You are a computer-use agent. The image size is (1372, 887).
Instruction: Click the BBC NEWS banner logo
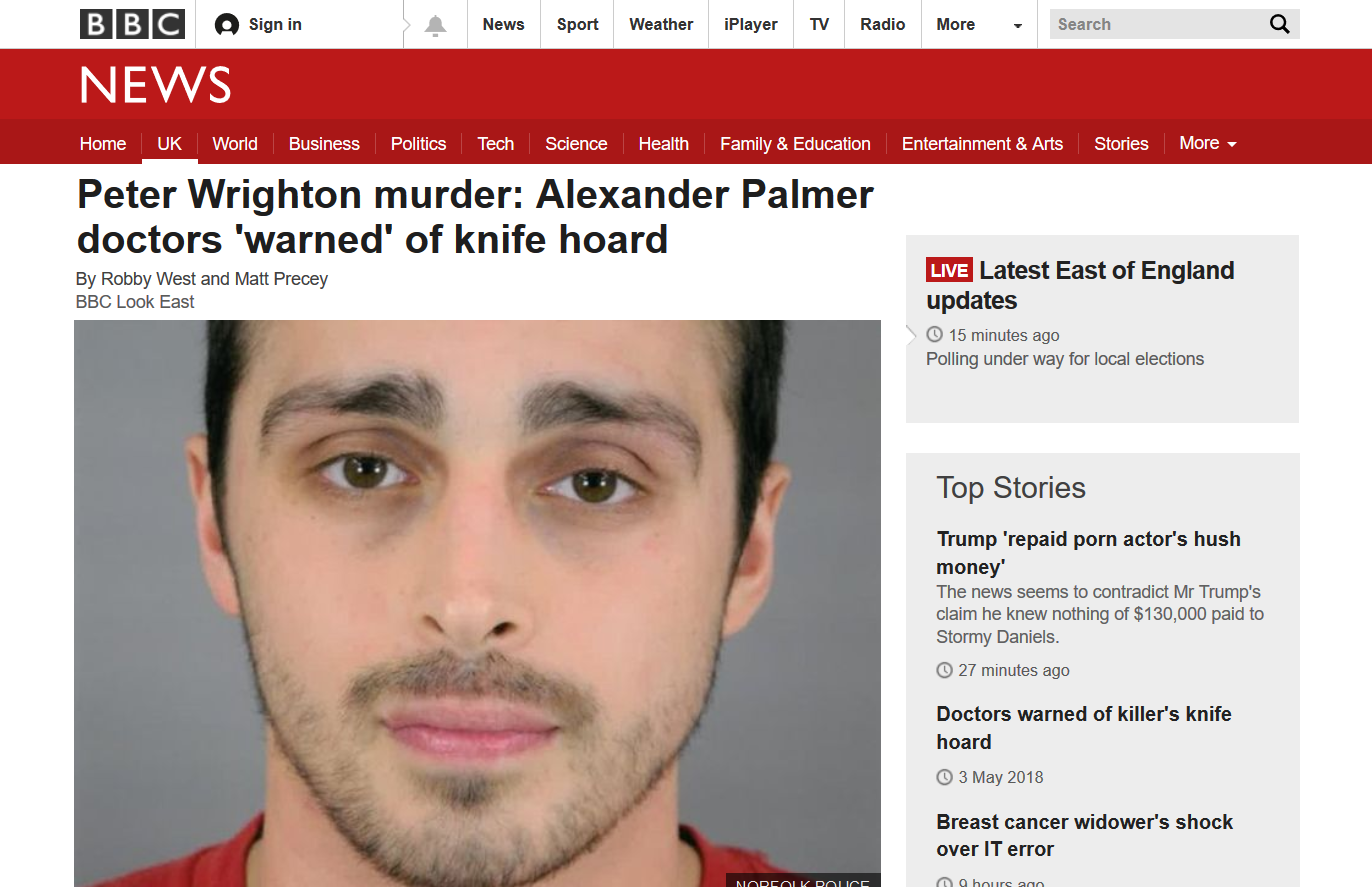(156, 86)
